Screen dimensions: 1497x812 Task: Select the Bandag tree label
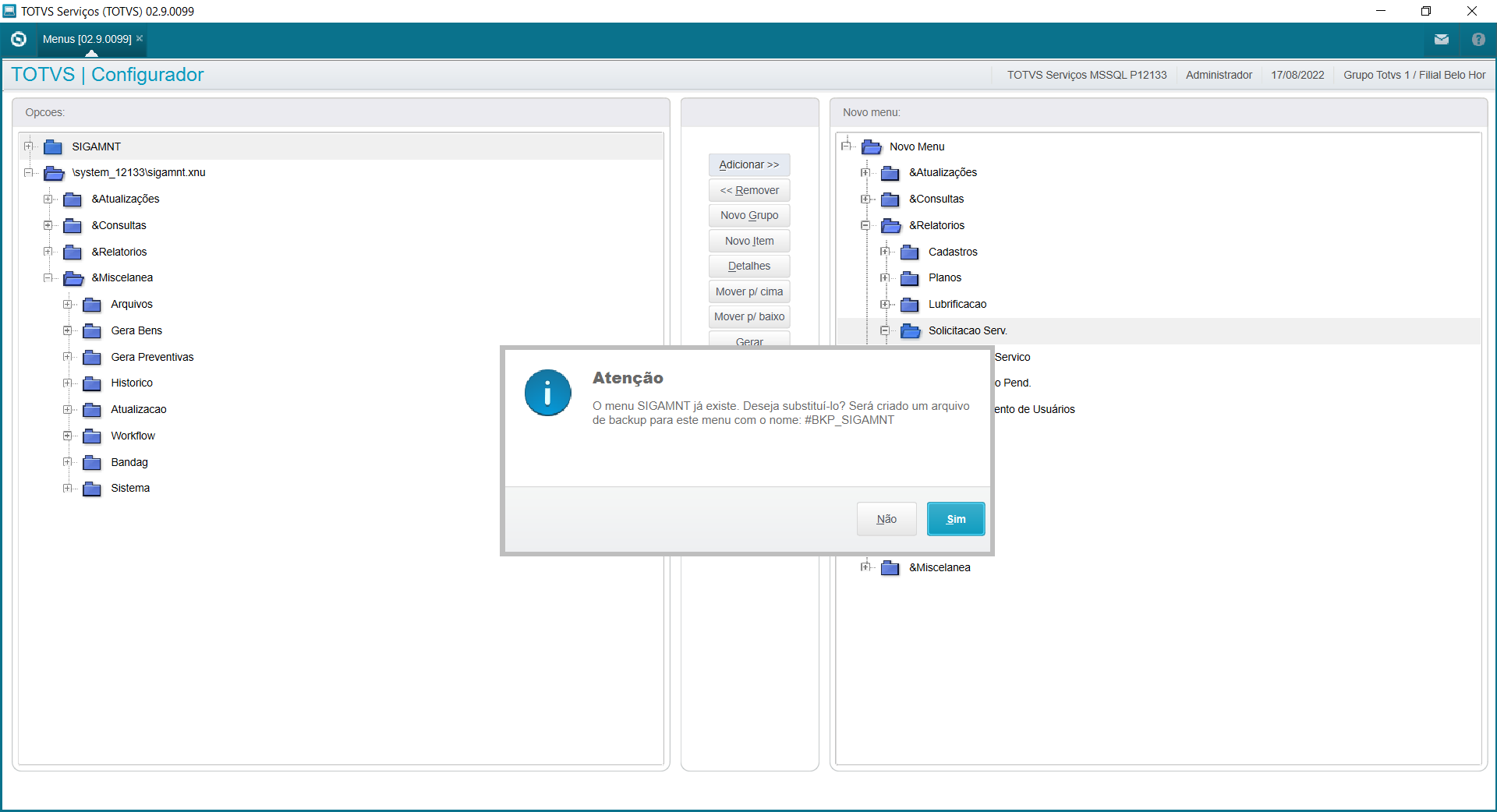(129, 462)
